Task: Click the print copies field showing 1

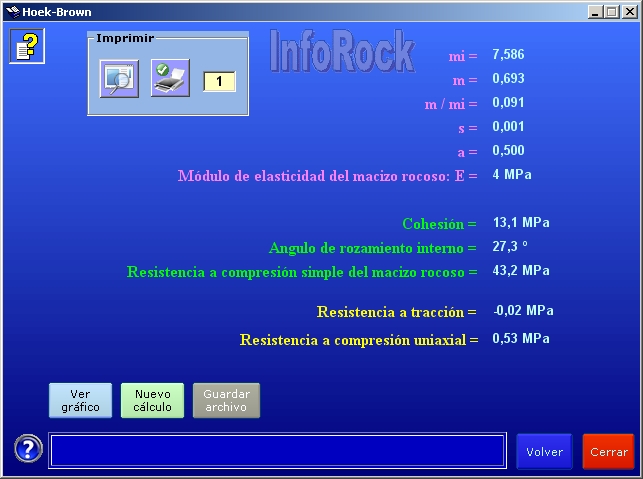Action: (x=219, y=81)
